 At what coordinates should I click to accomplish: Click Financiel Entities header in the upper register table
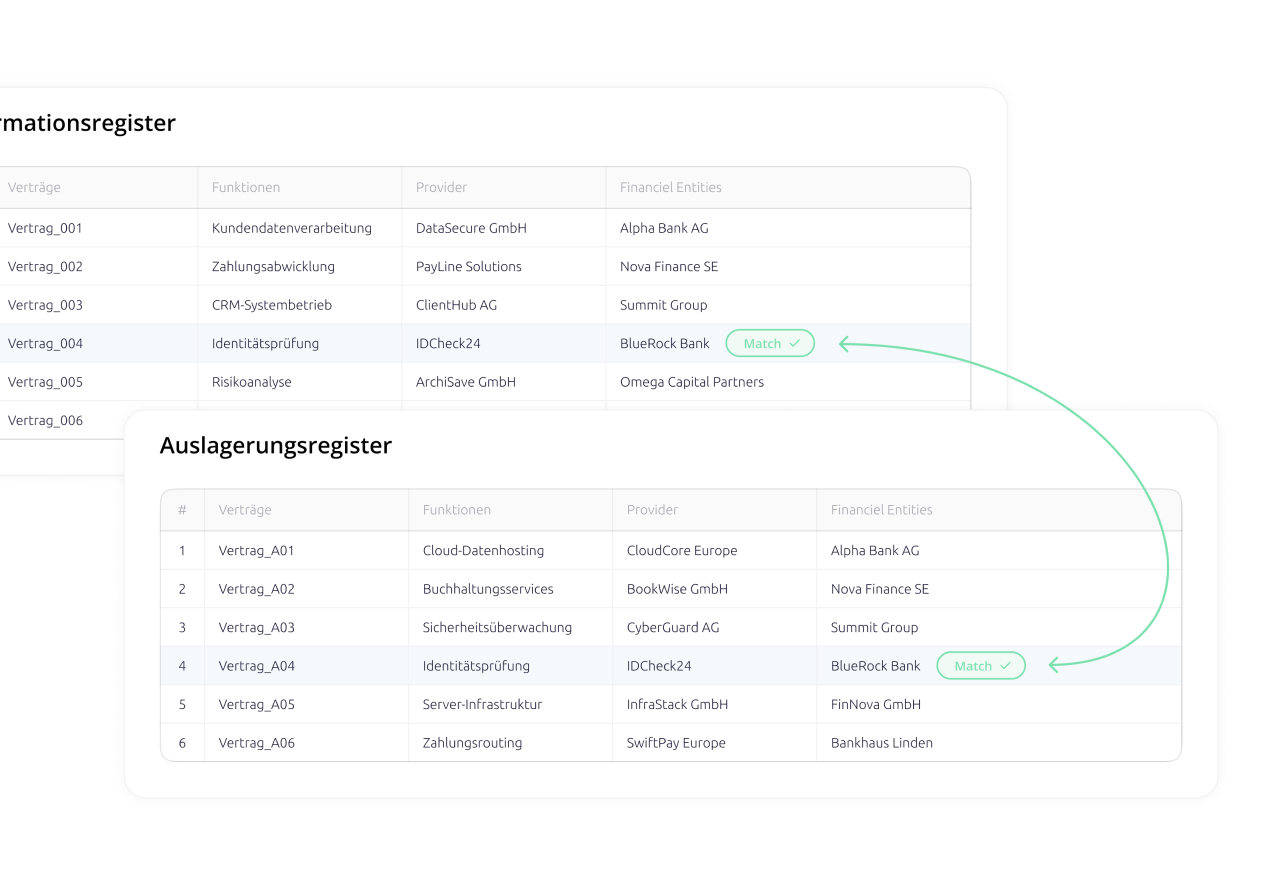click(671, 187)
